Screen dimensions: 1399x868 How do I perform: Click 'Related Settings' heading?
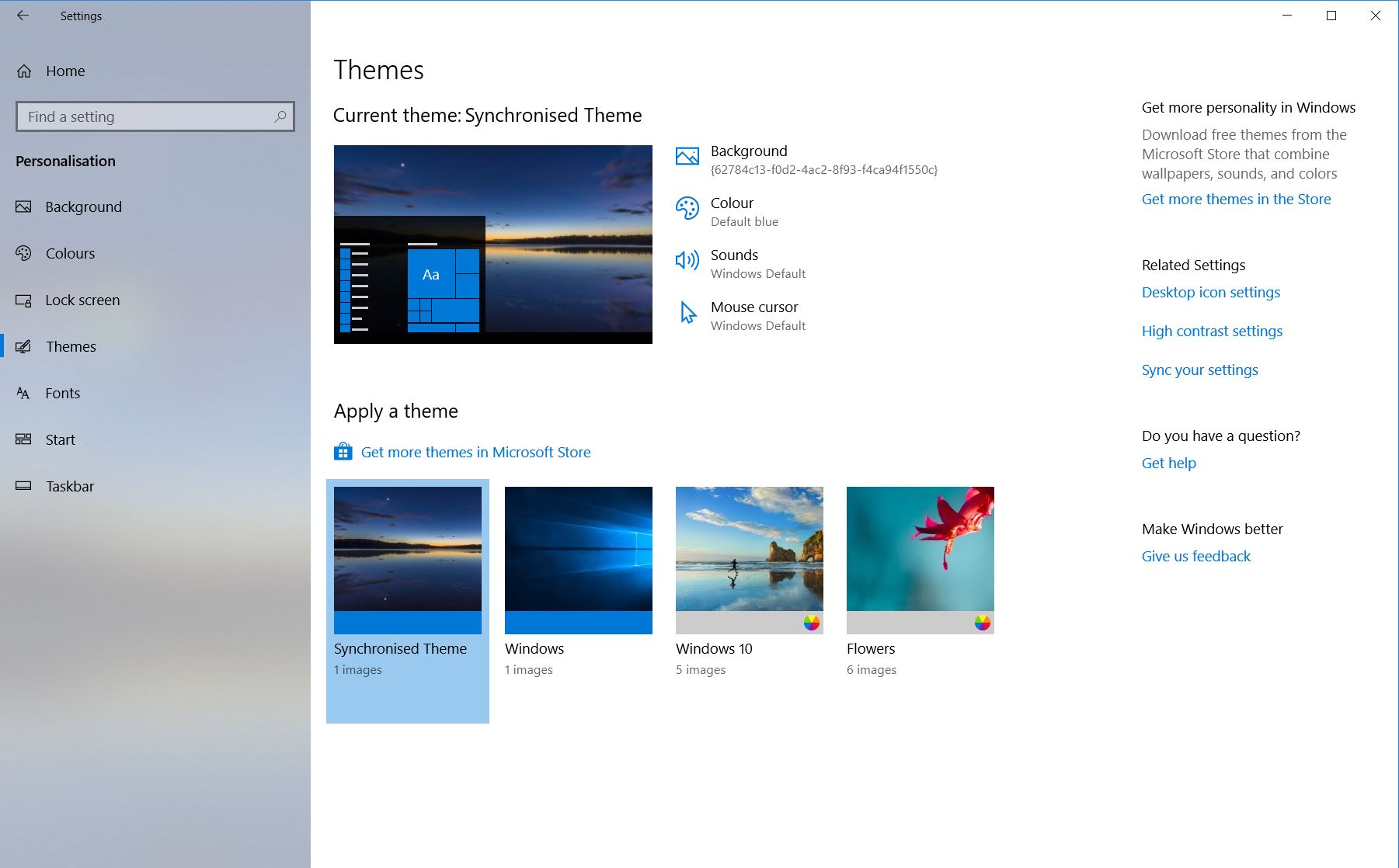[1193, 265]
